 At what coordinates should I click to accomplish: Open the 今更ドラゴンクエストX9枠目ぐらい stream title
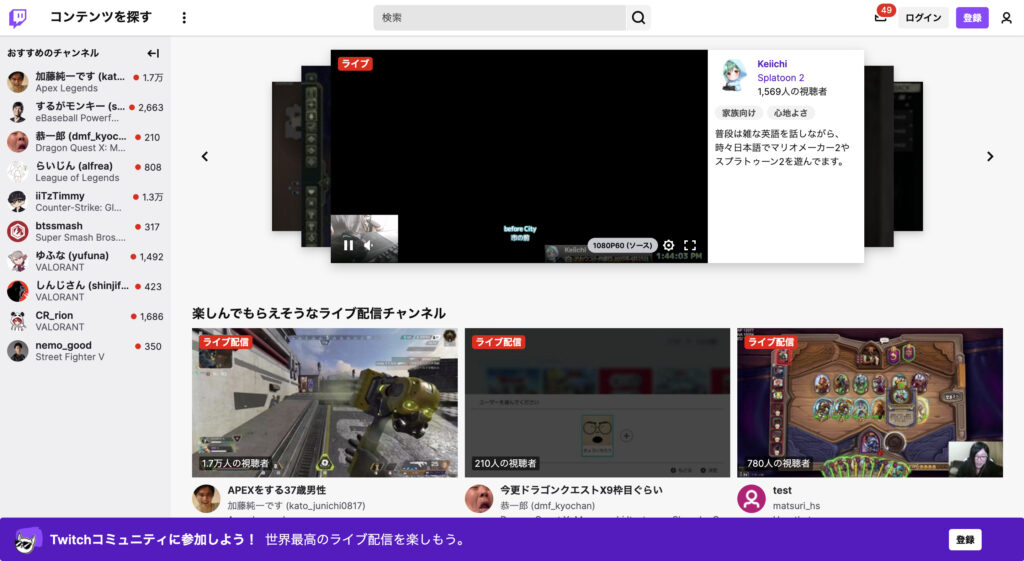click(x=581, y=490)
